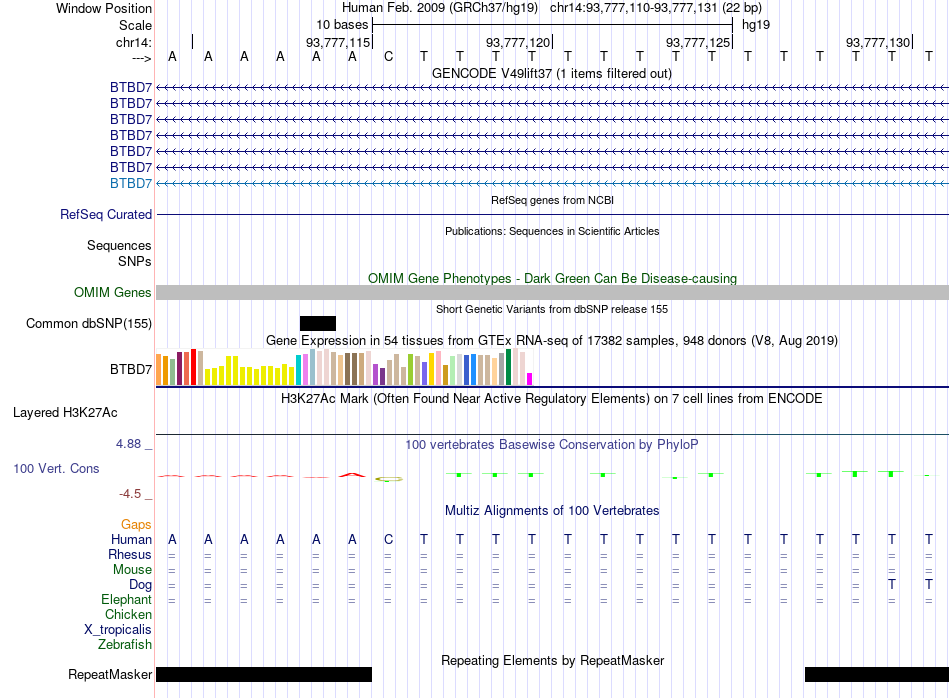950x698 pixels.
Task: Click the RepeatMasker track label
Action: click(110, 674)
